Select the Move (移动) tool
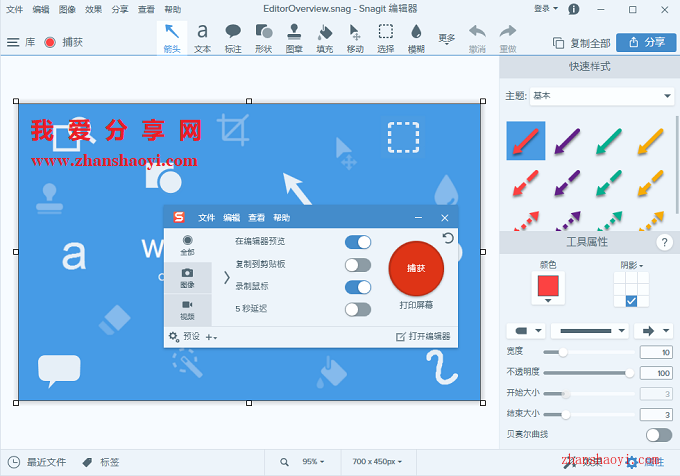The image size is (680, 476). point(355,38)
